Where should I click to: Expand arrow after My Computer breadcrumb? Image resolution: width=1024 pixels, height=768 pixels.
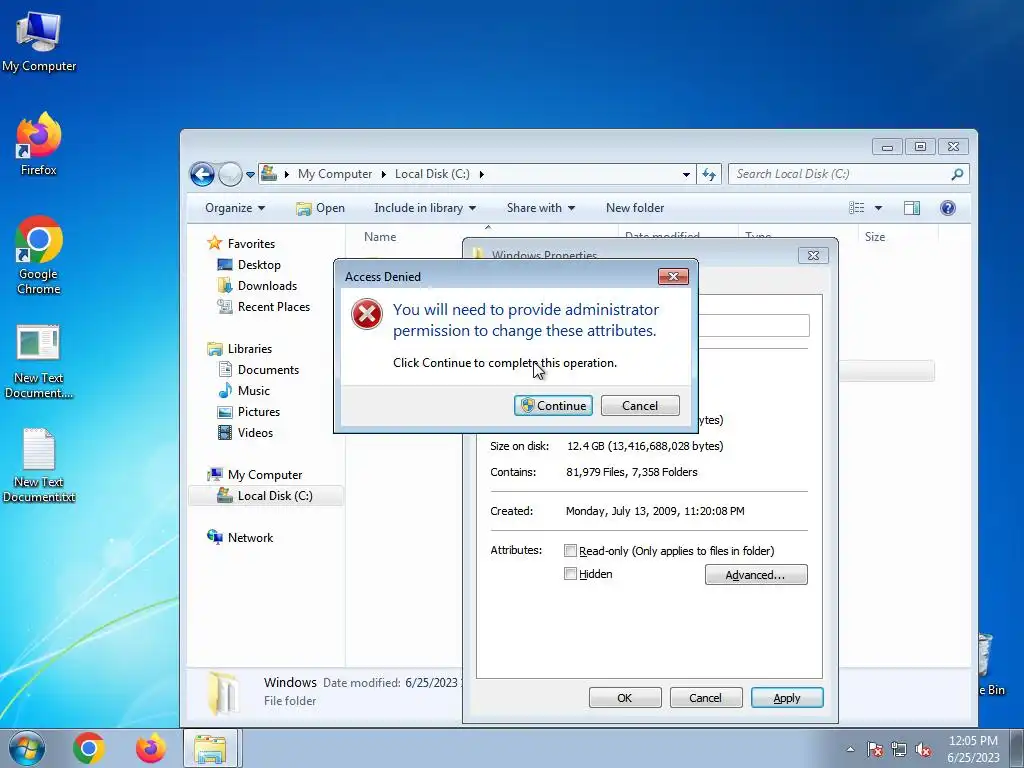(383, 174)
